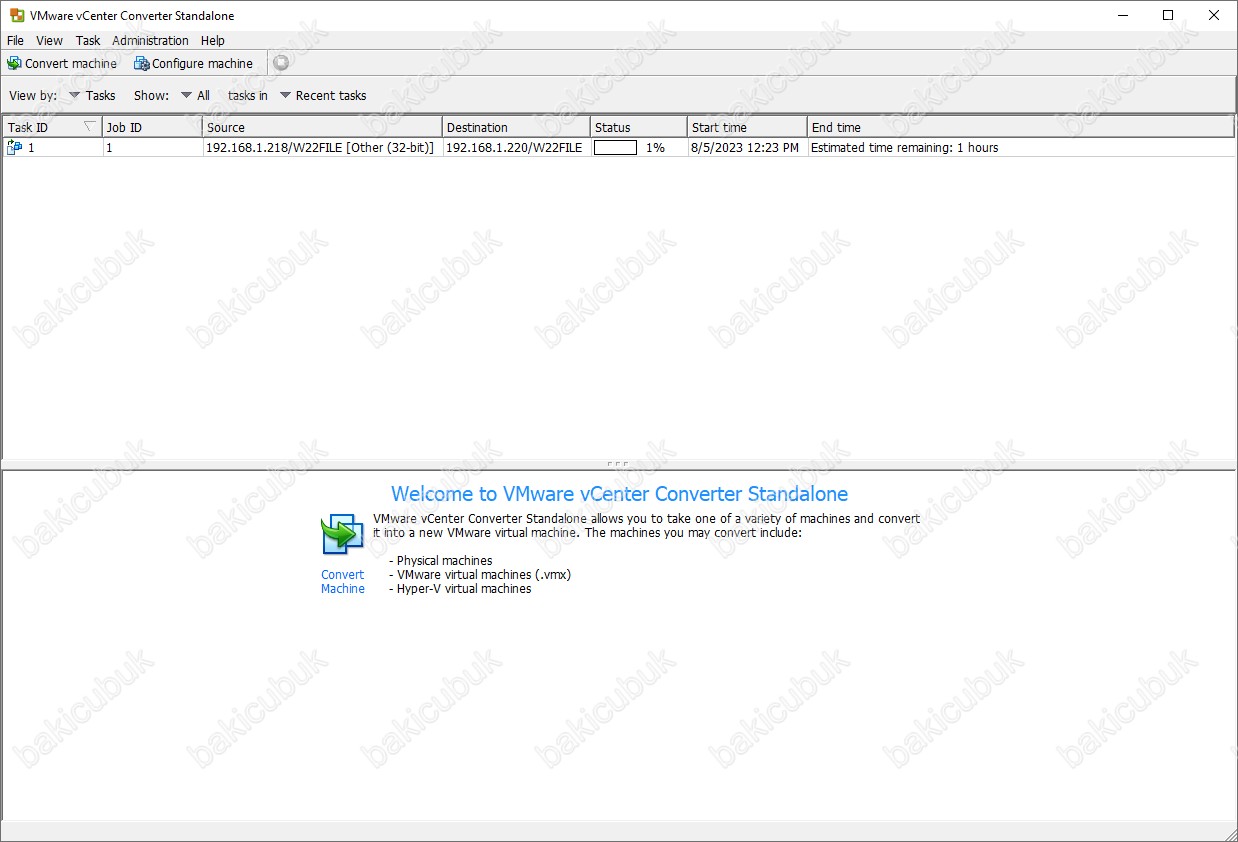Open the Task menu
1238x842 pixels.
(88, 41)
